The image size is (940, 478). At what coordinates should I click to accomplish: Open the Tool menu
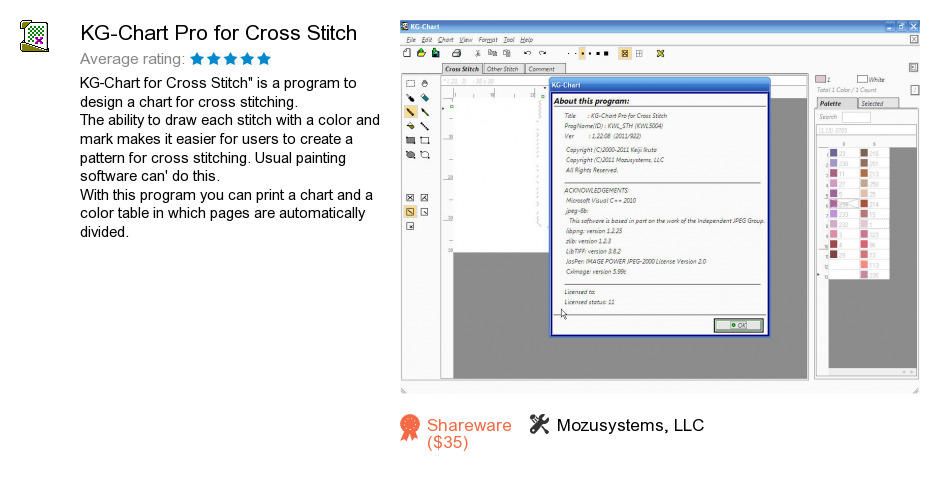tap(509, 40)
